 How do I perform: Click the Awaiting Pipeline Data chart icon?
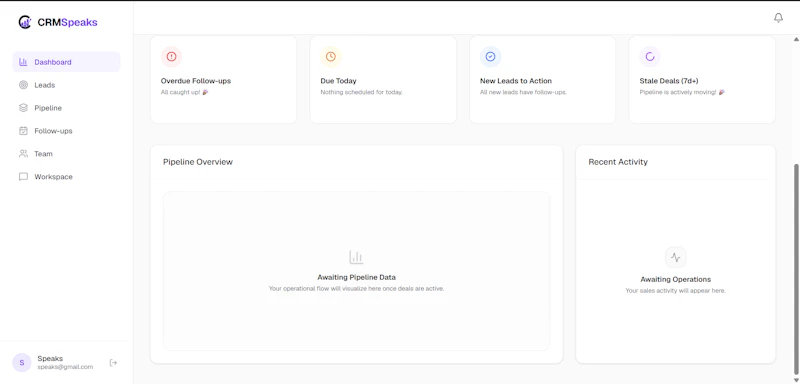[356, 257]
